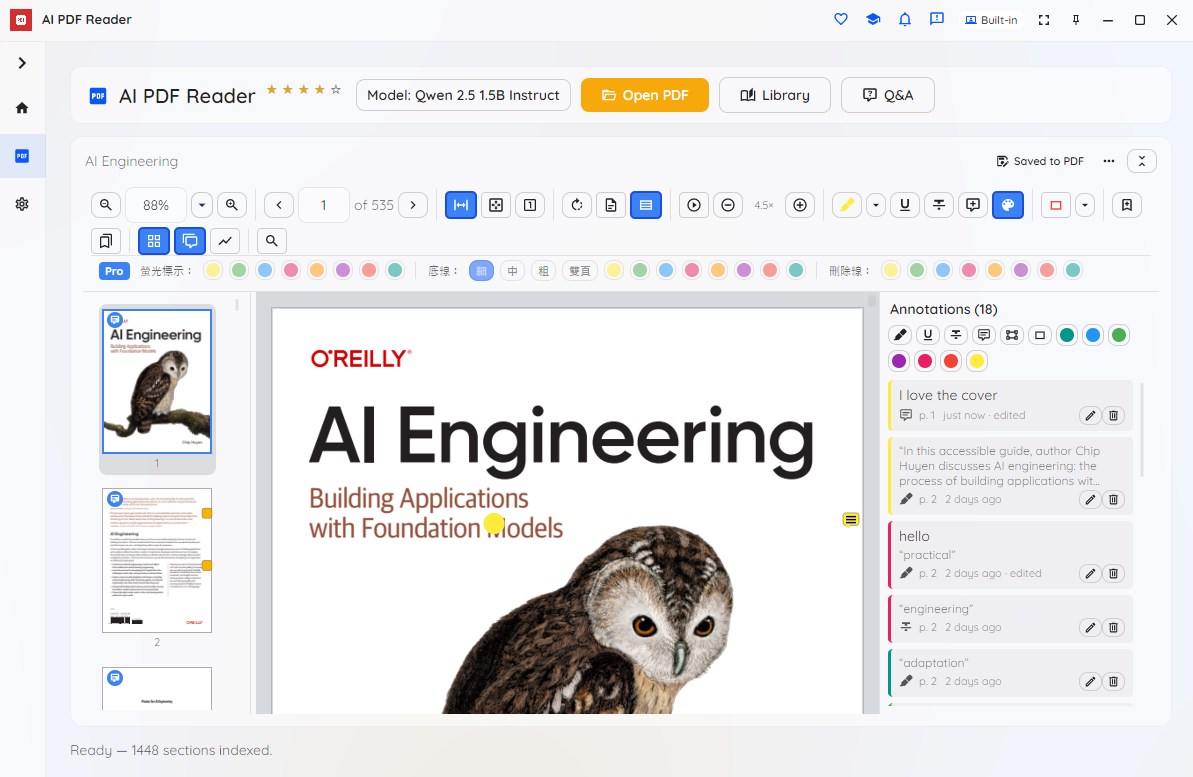Select the highlighter pen tool

(847, 205)
